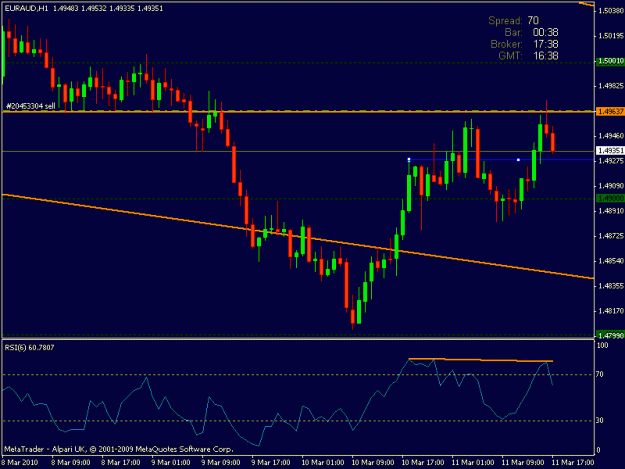Viewport: 625px width, 469px height.
Task: Click the current price tag 1.49351
Action: coord(610,151)
